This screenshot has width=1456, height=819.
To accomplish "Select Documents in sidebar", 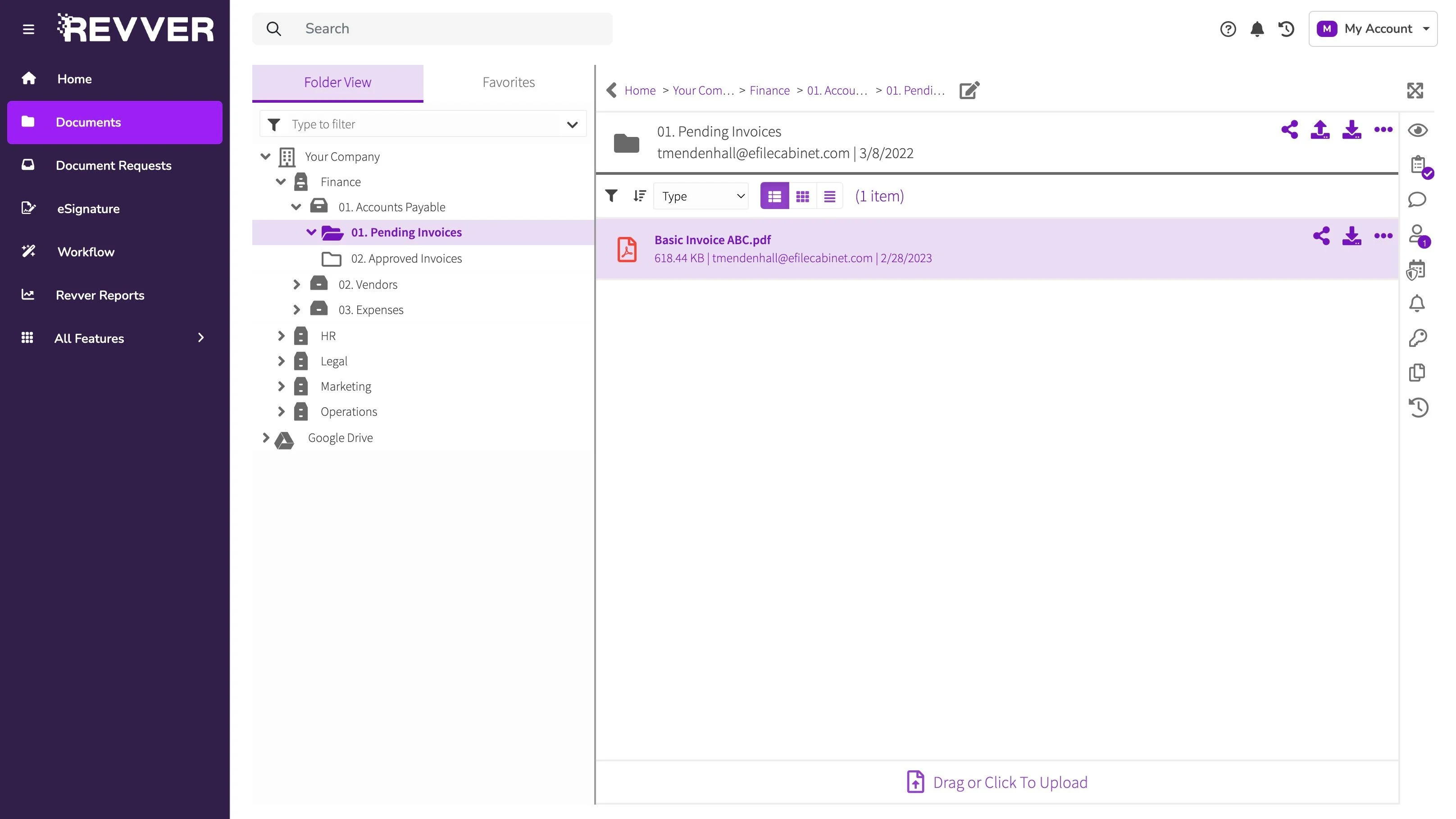I will [x=115, y=122].
